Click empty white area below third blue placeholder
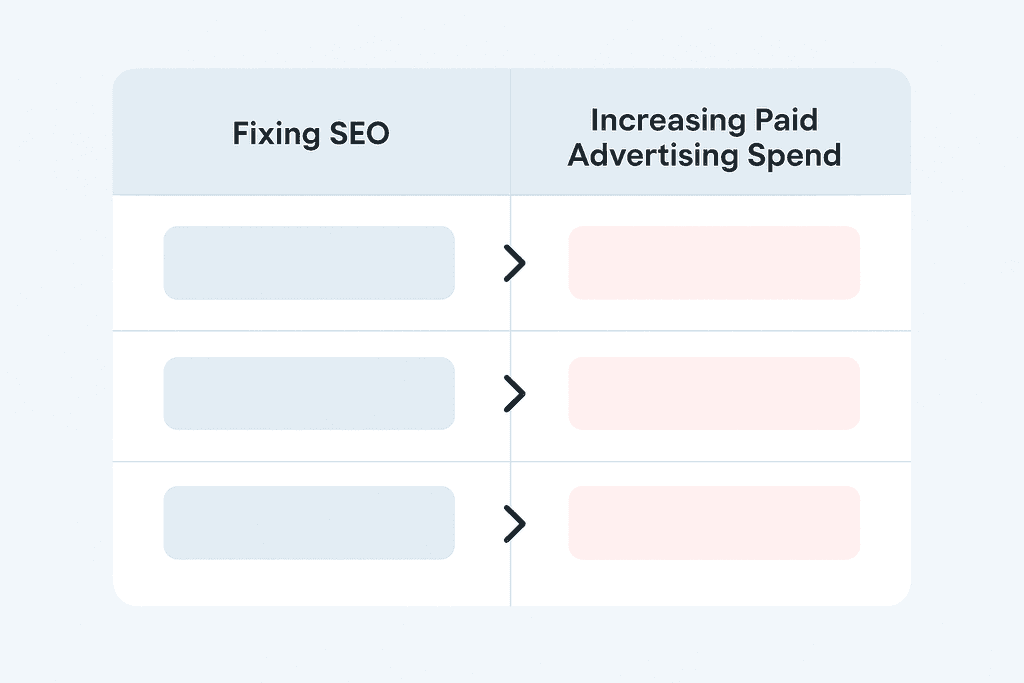 (309, 582)
